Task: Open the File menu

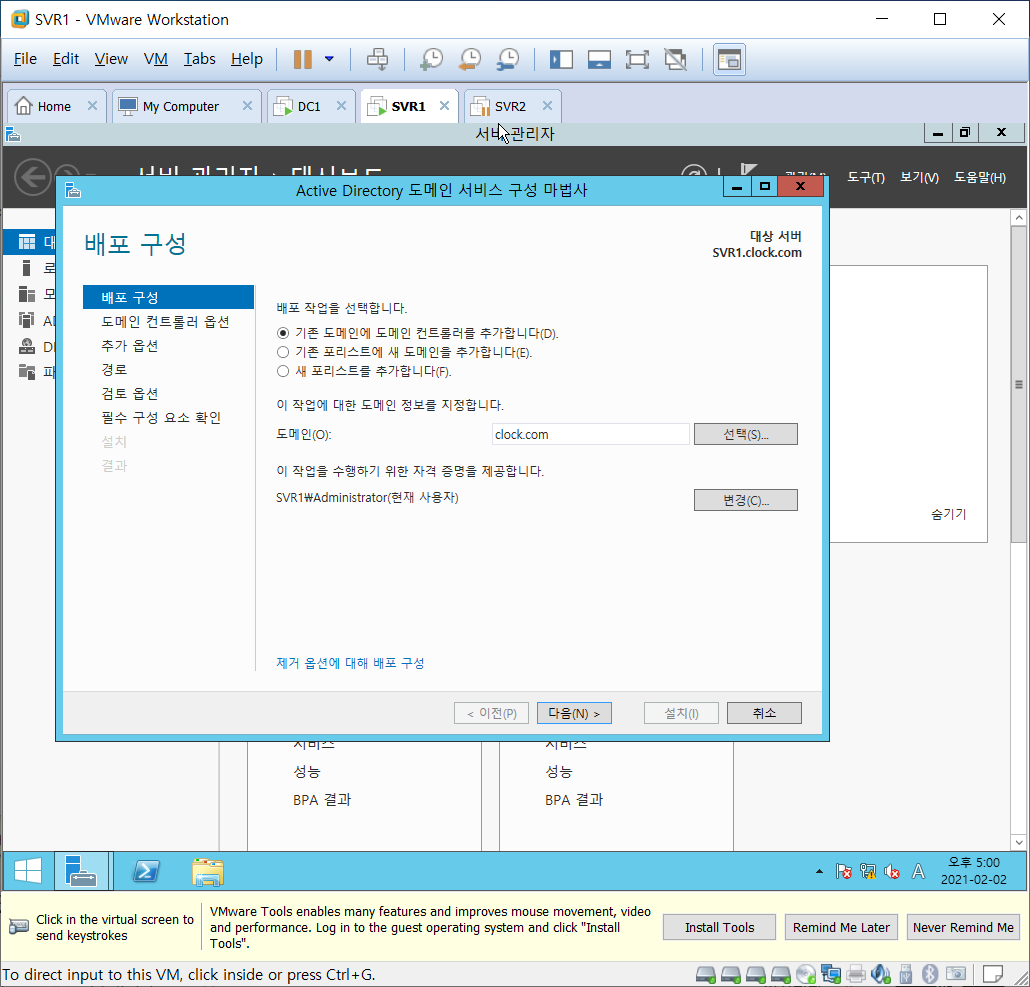Action: tap(25, 59)
